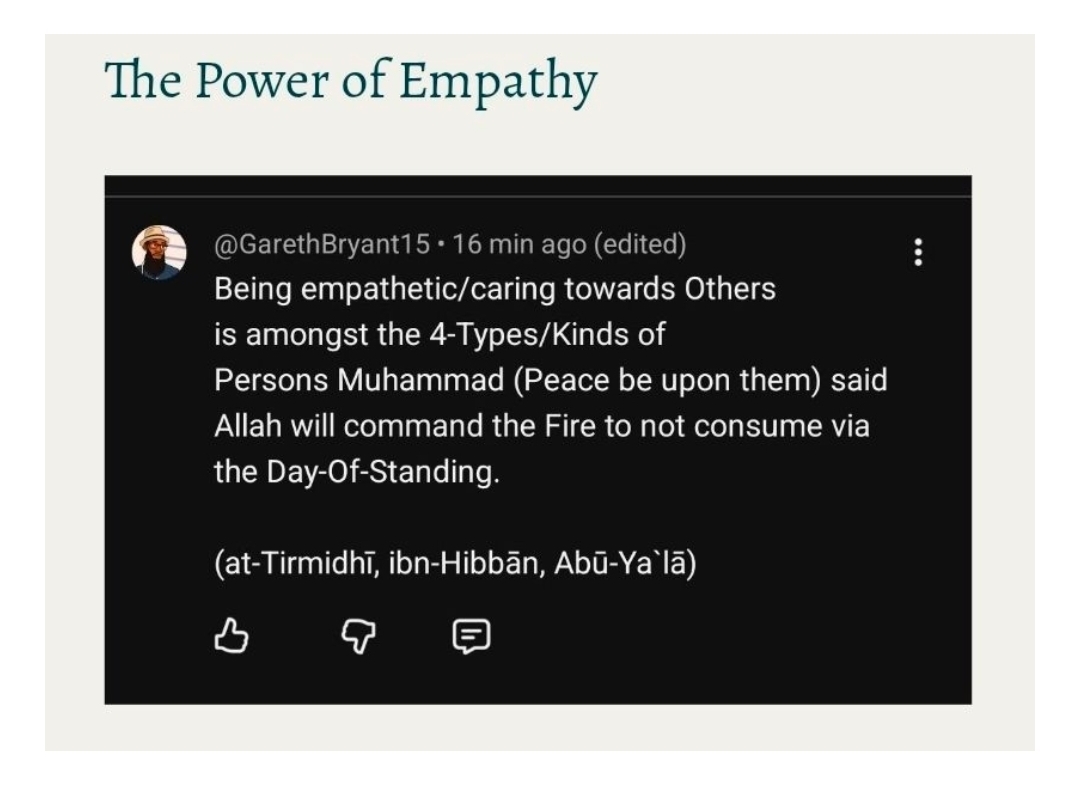Select the avatar thumbnail of the commenter
Image resolution: width=1079 pixels, height=795 pixels.
click(x=160, y=251)
